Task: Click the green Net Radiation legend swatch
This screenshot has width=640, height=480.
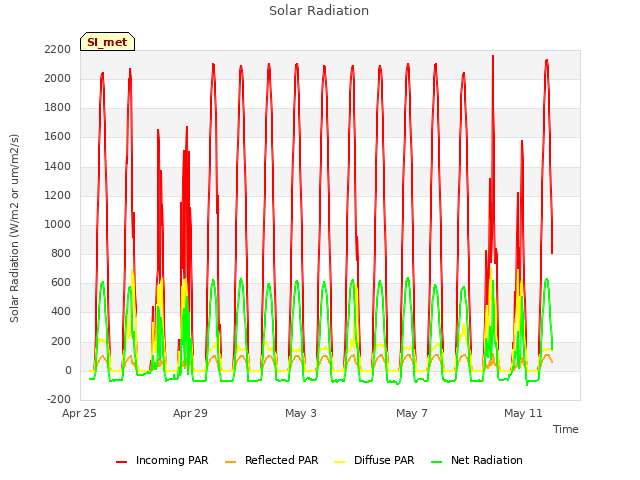Action: click(x=437, y=462)
